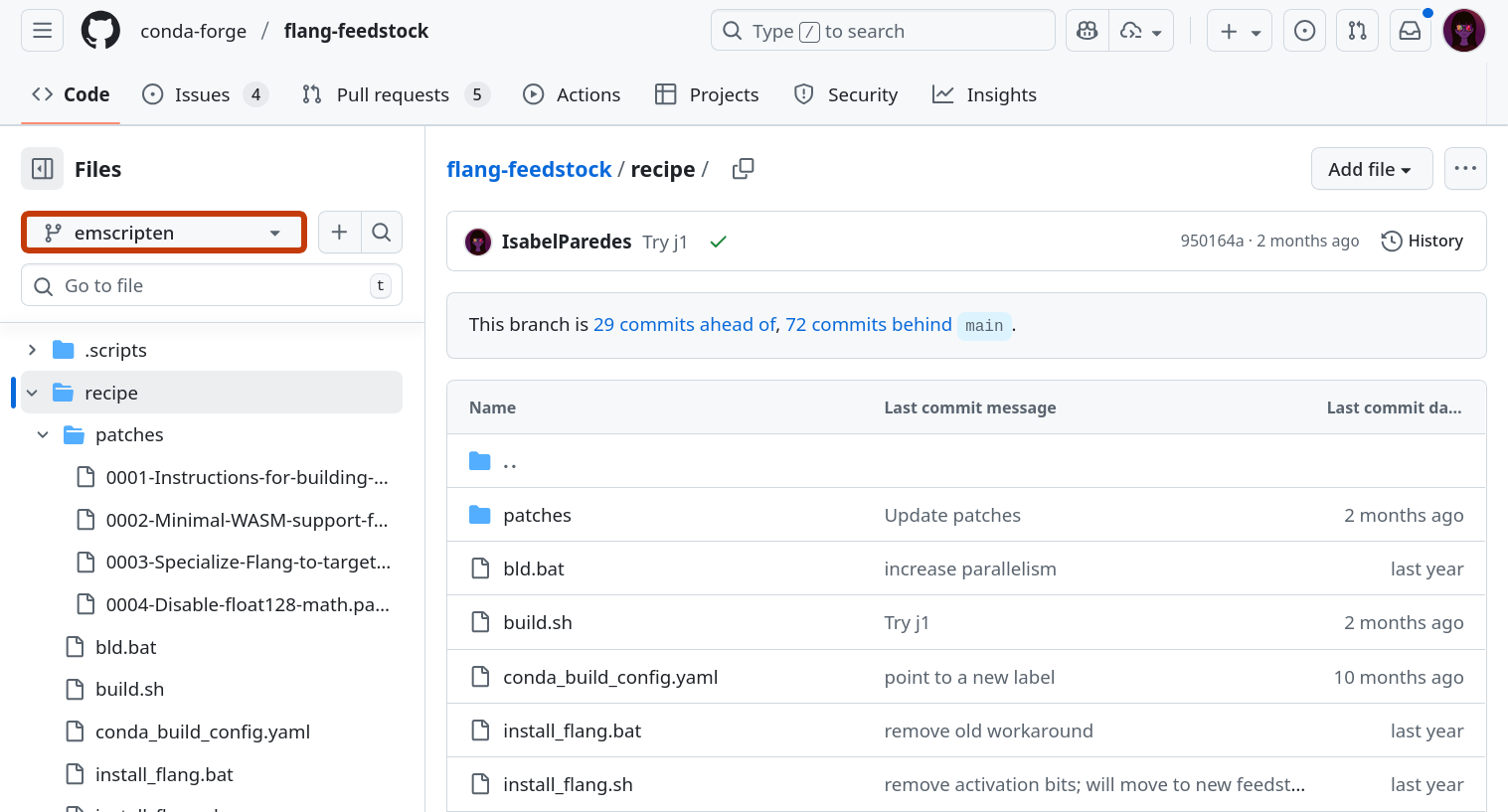
Task: Click the 29 commits ahead of link
Action: (x=684, y=325)
